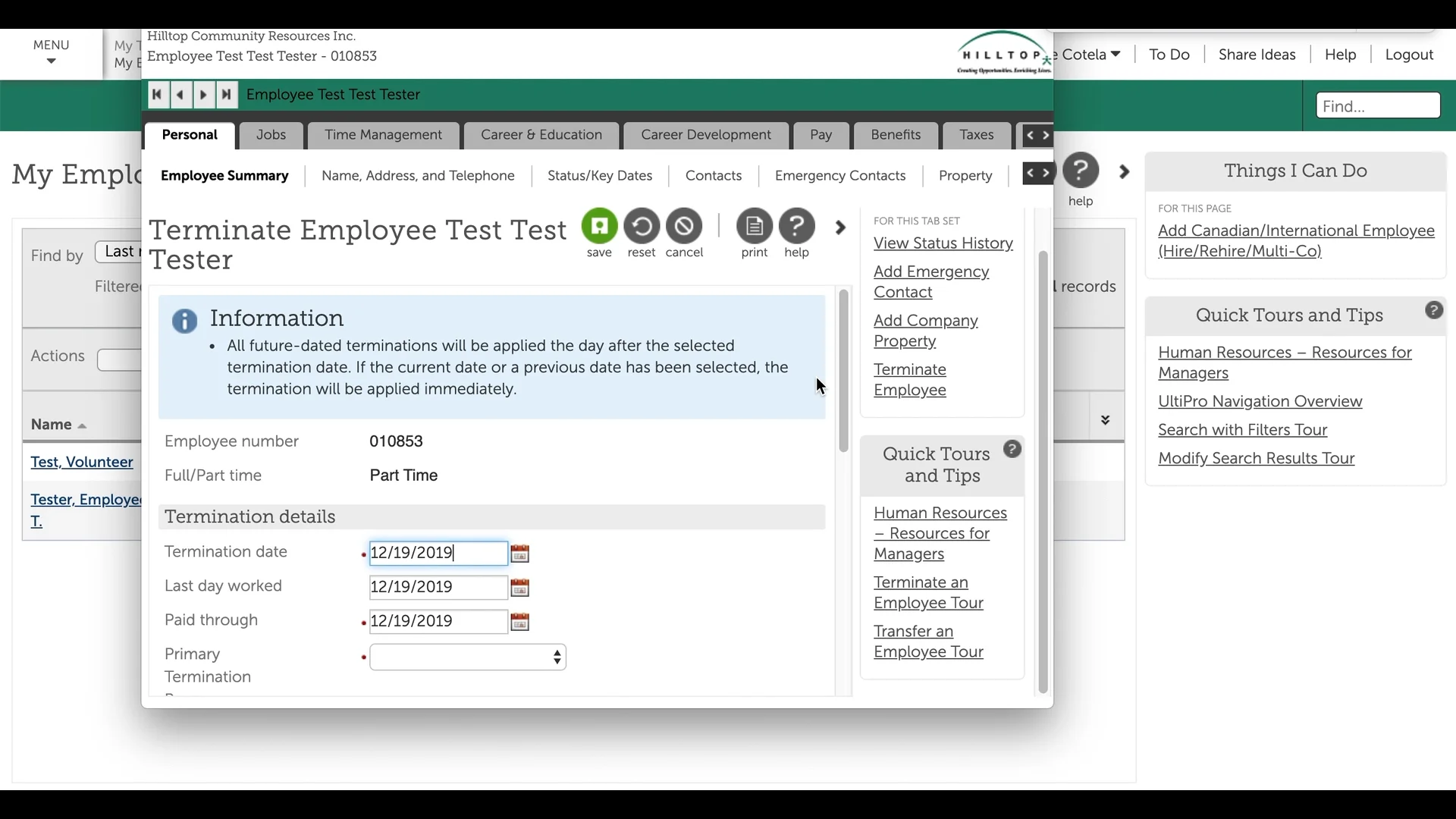Image resolution: width=1456 pixels, height=819 pixels.
Task: Click Terminate an Employee Tour link
Action: pyautogui.click(x=928, y=593)
